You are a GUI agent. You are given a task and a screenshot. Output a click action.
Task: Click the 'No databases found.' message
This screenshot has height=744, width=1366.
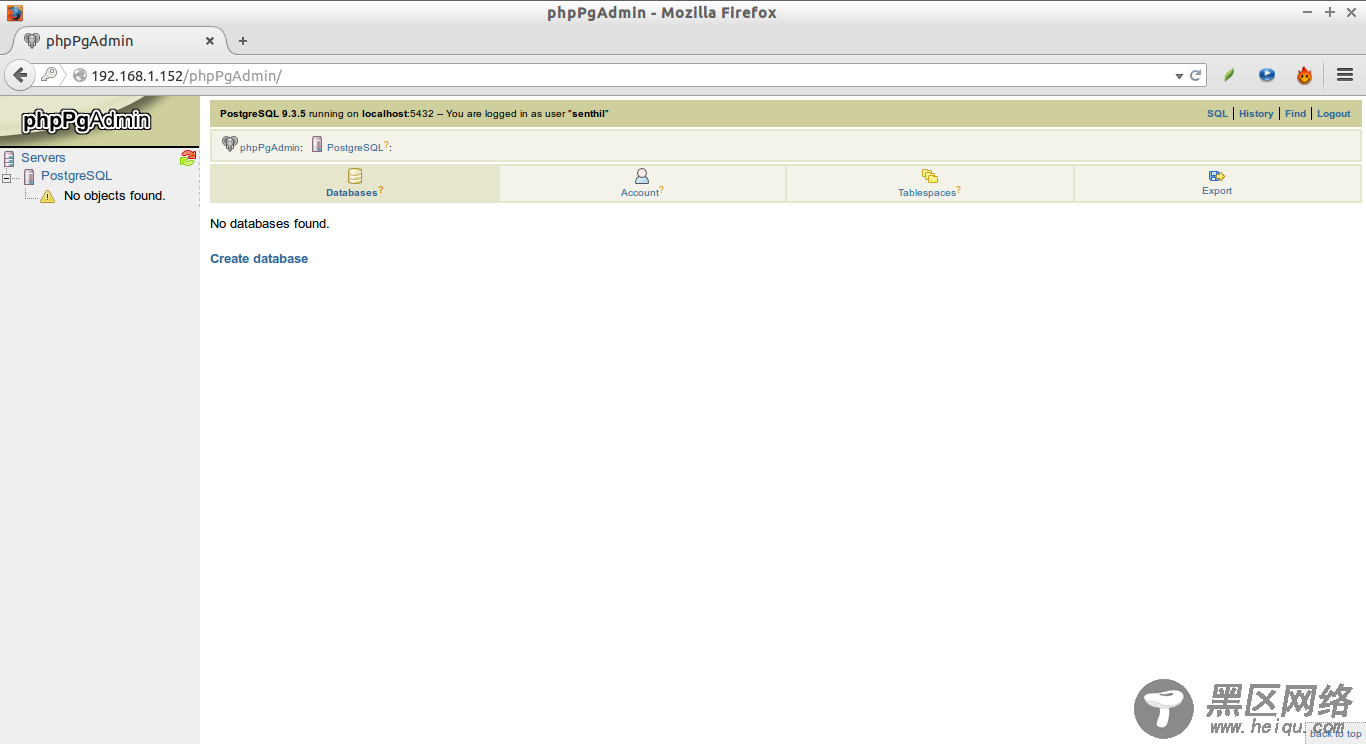pyautogui.click(x=270, y=224)
